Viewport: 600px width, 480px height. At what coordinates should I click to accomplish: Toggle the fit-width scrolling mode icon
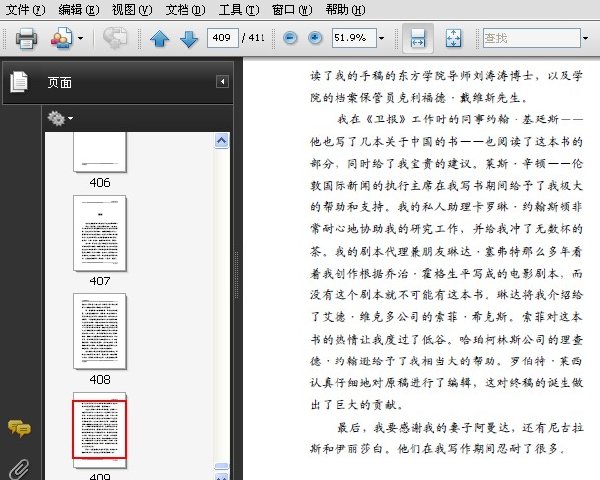tap(418, 38)
